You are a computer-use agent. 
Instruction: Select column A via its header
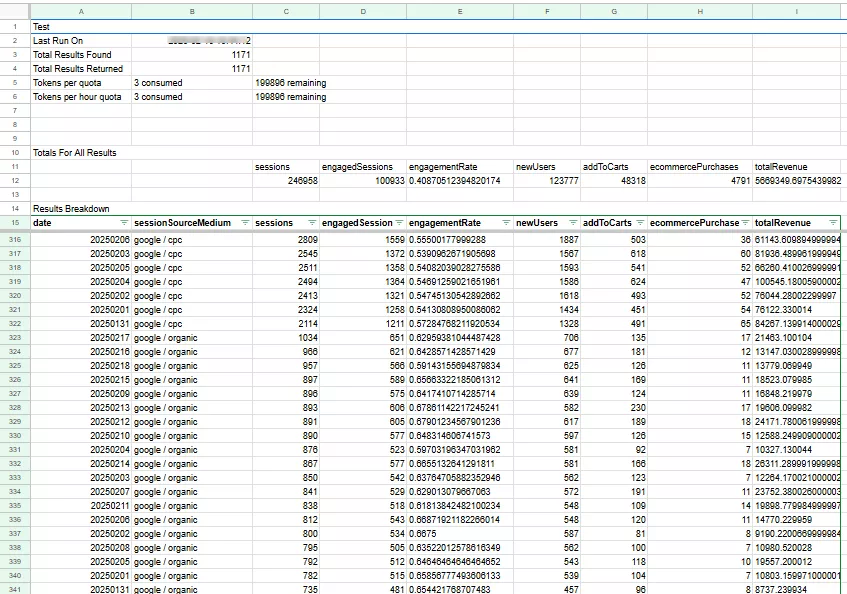click(x=81, y=11)
